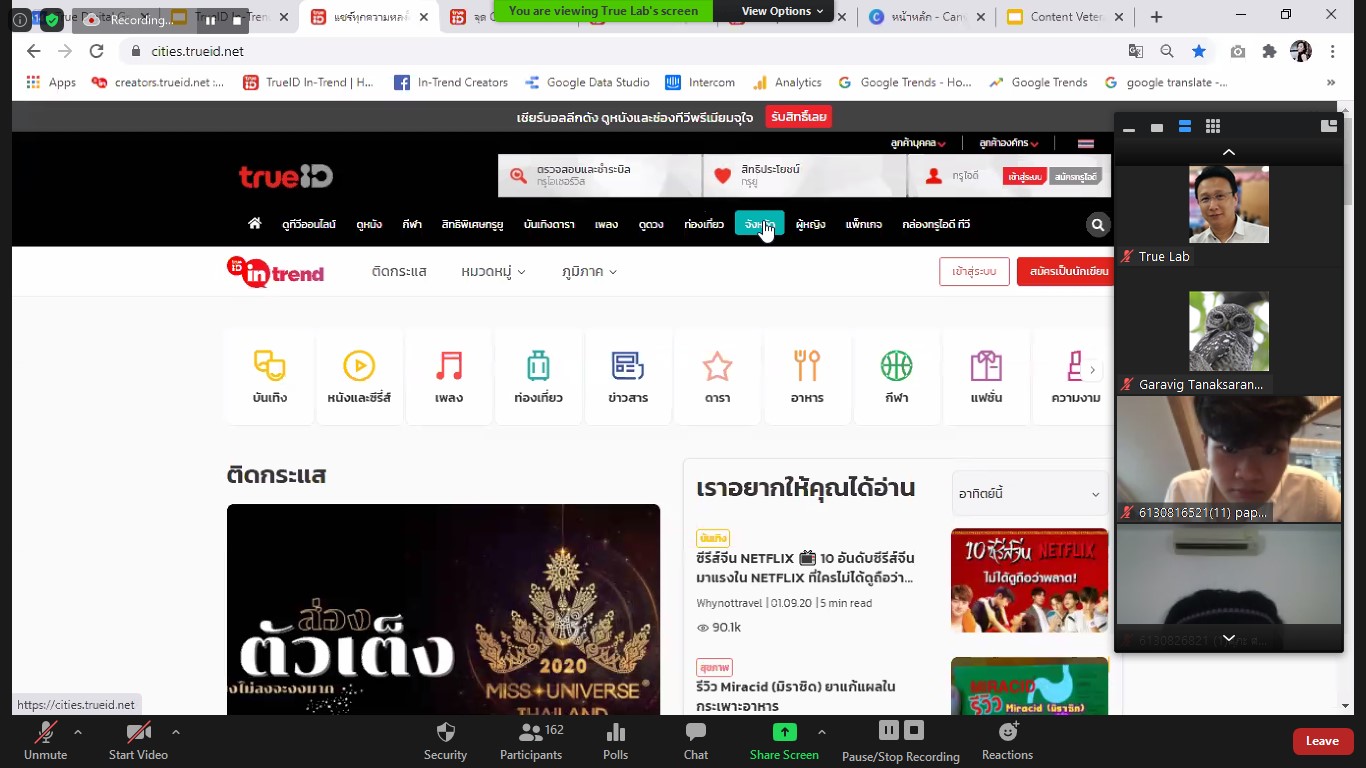This screenshot has width=1366, height=768.
Task: Open the Google Data Studio bookmark
Action: click(587, 82)
